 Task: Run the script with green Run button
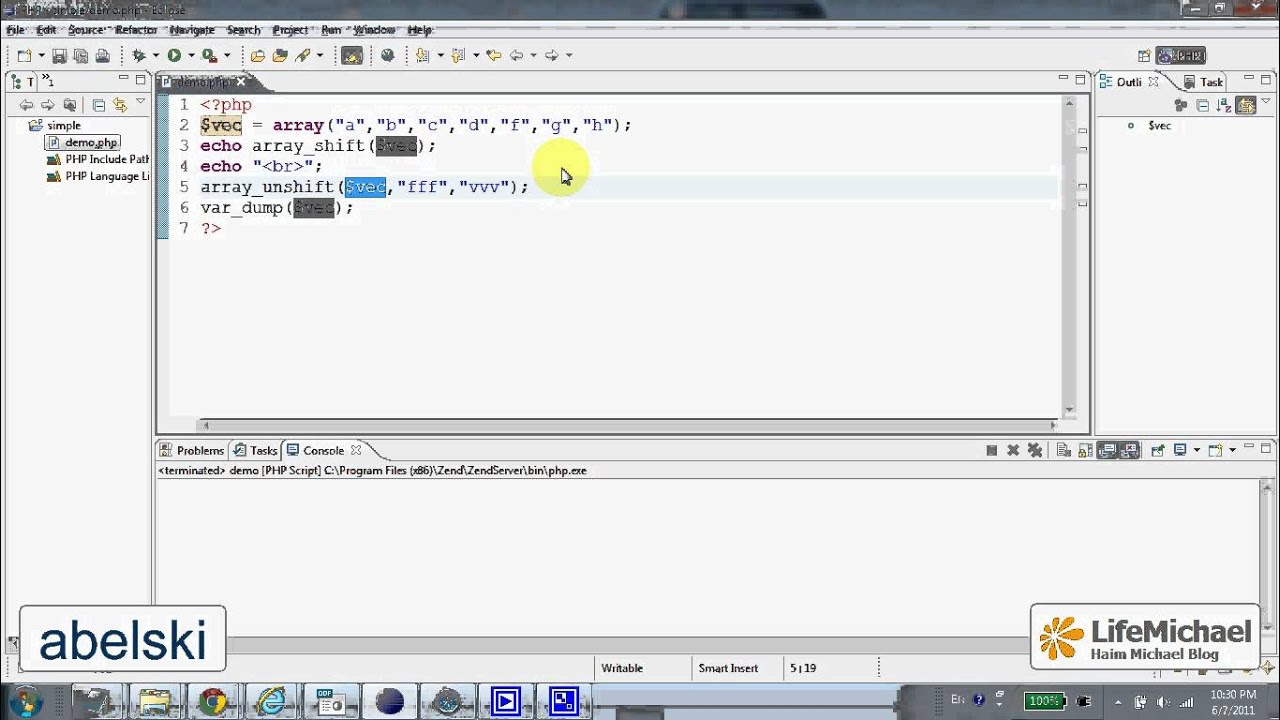click(174, 56)
